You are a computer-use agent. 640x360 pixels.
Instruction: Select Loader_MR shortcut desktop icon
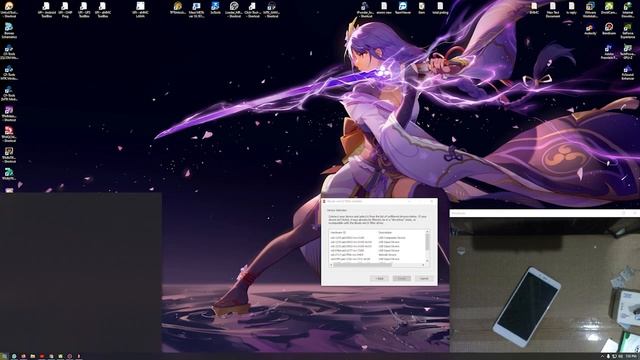(234, 9)
